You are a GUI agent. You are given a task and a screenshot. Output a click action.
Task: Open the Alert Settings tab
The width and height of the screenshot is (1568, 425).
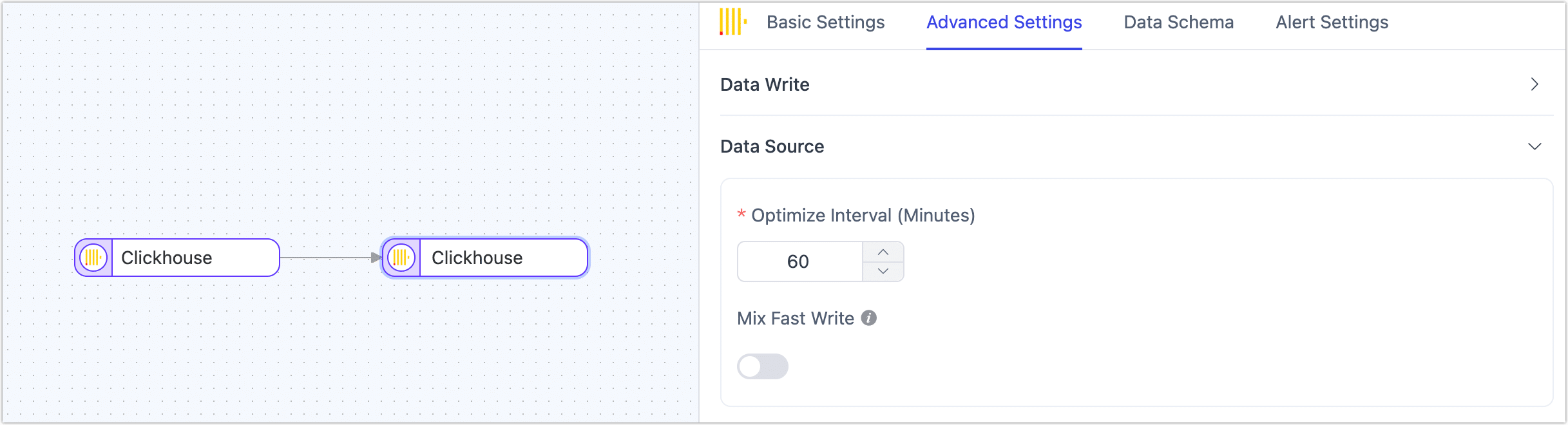pyautogui.click(x=1331, y=22)
